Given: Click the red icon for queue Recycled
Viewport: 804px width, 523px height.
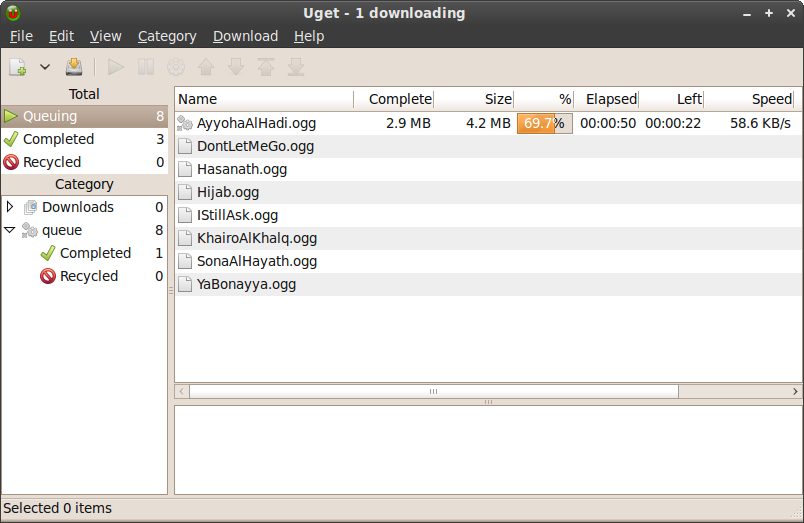Looking at the screenshot, I should point(48,276).
